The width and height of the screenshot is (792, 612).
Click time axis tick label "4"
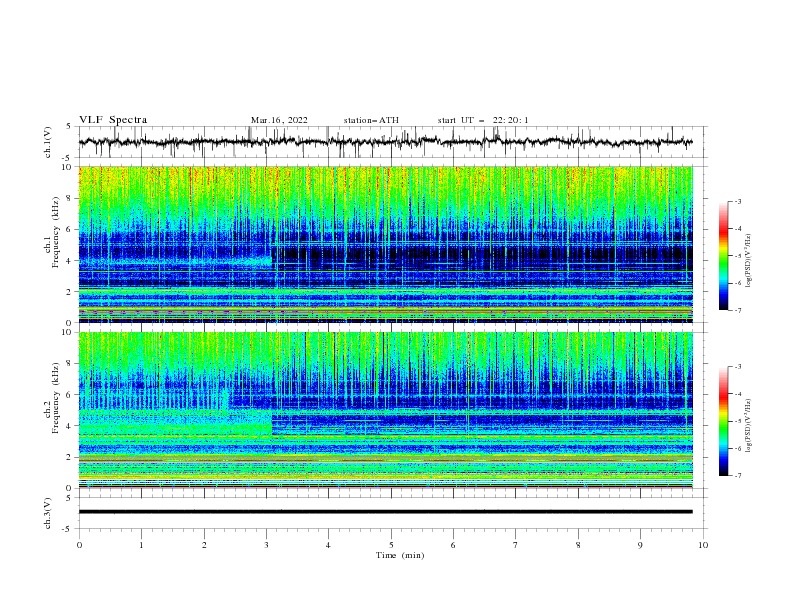click(328, 545)
